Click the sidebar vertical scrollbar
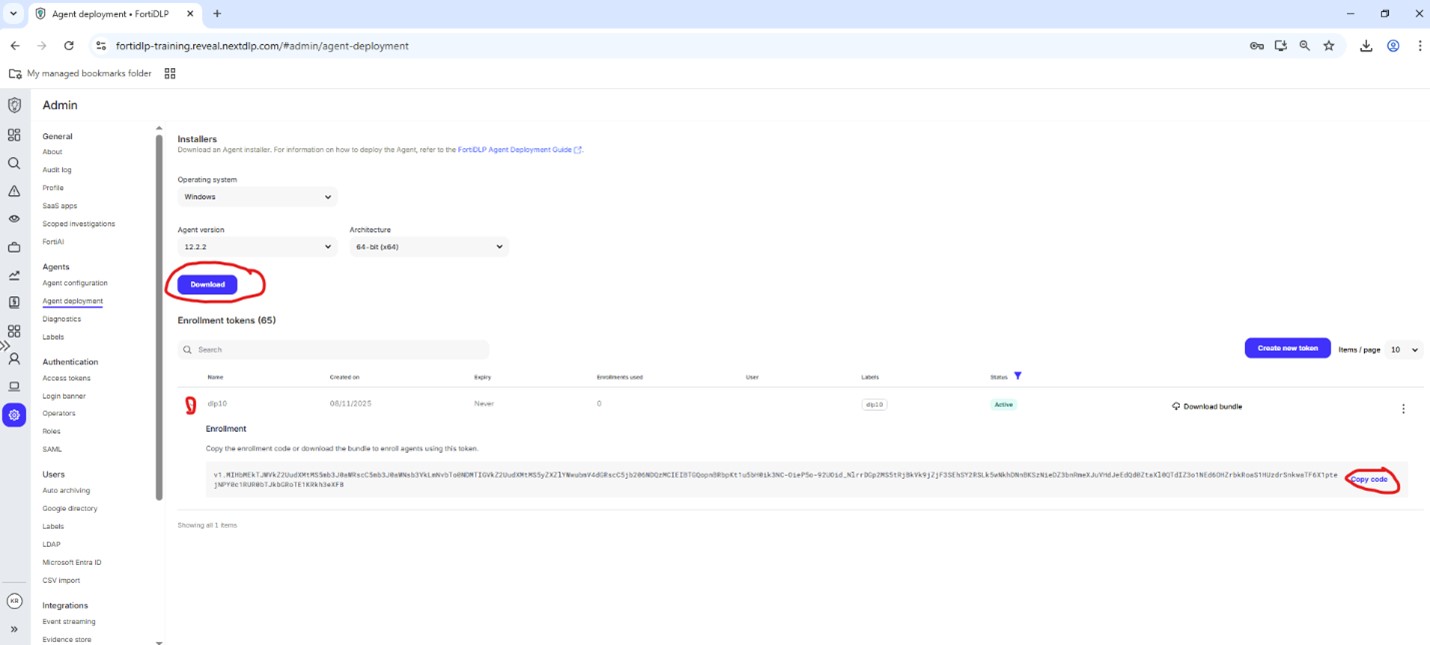The image size is (1430, 645). tap(159, 318)
